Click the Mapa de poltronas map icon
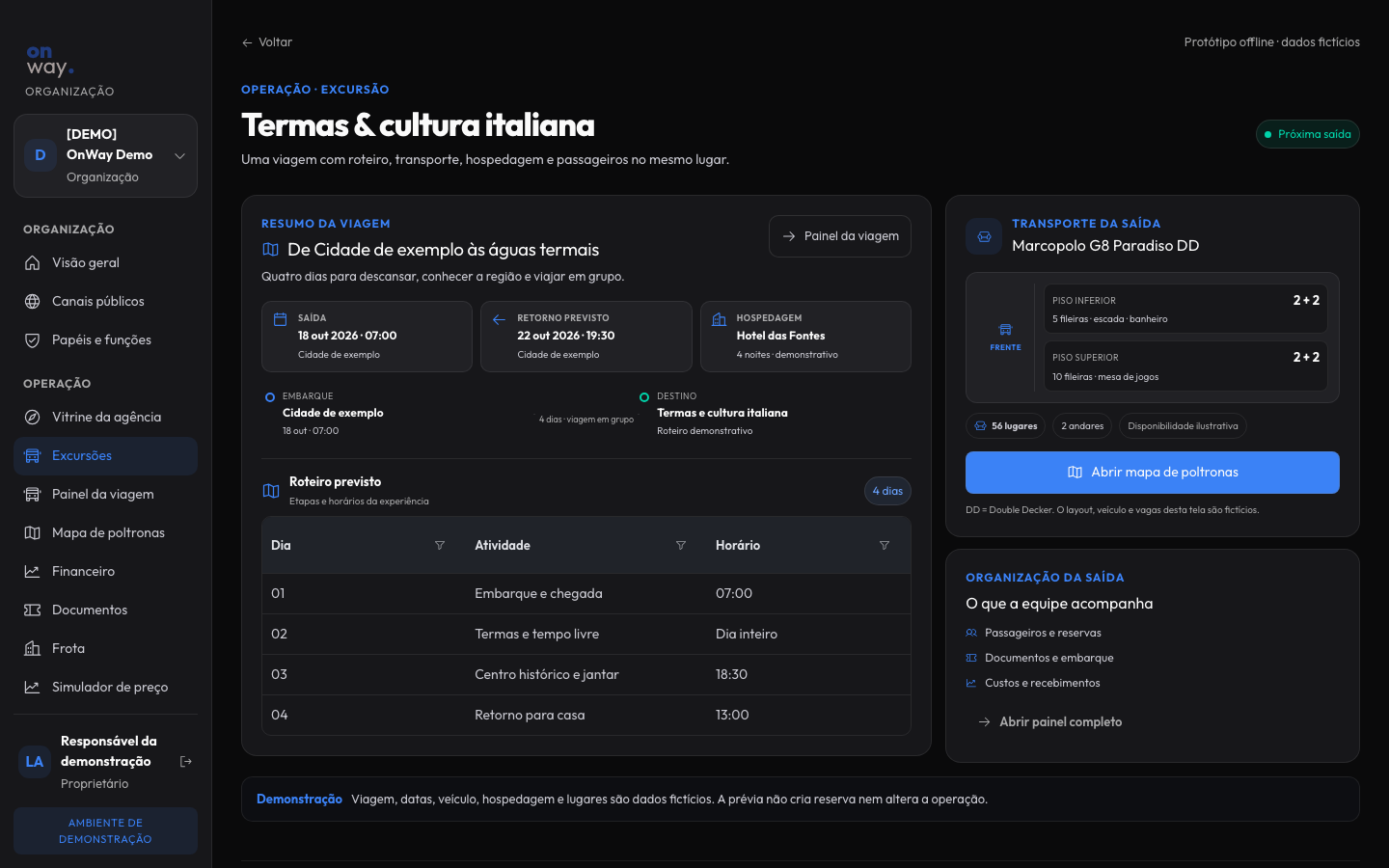Viewport: 1389px width, 868px height. pos(32,532)
